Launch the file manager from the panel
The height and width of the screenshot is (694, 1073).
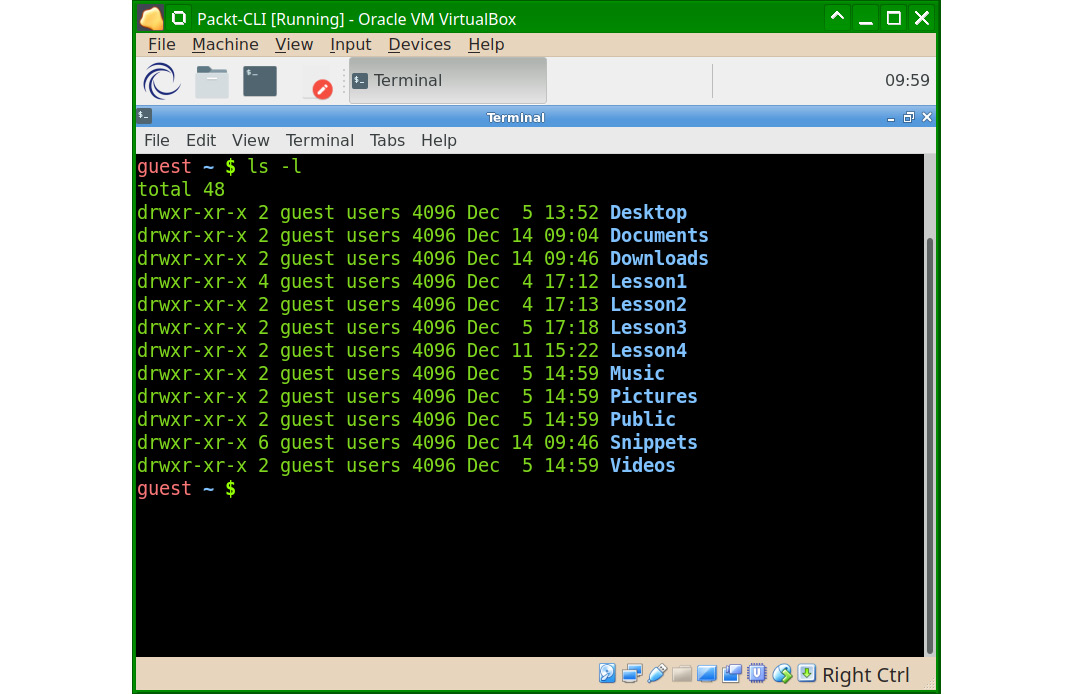tap(211, 81)
